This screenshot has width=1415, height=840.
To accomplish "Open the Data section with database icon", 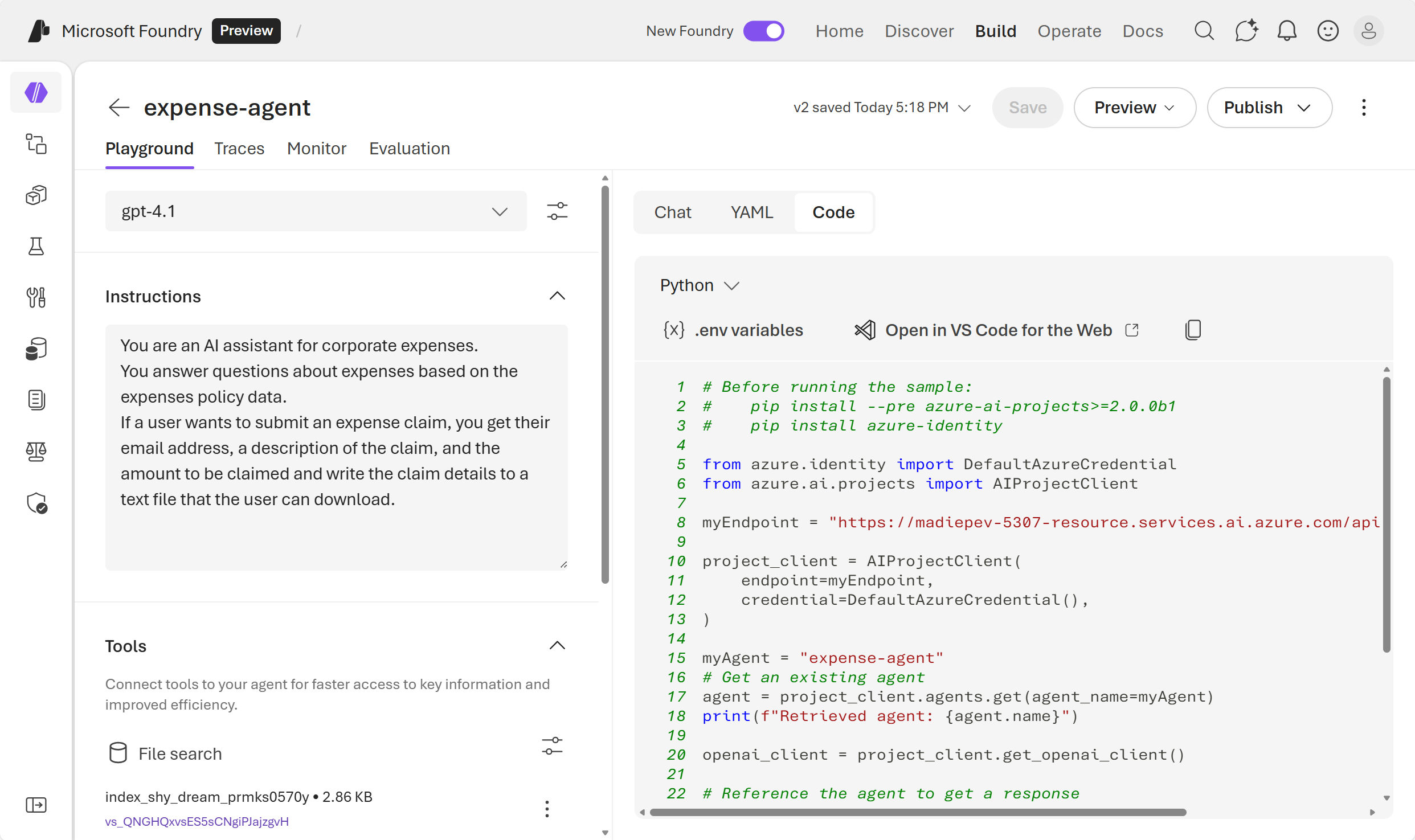I will tap(36, 349).
